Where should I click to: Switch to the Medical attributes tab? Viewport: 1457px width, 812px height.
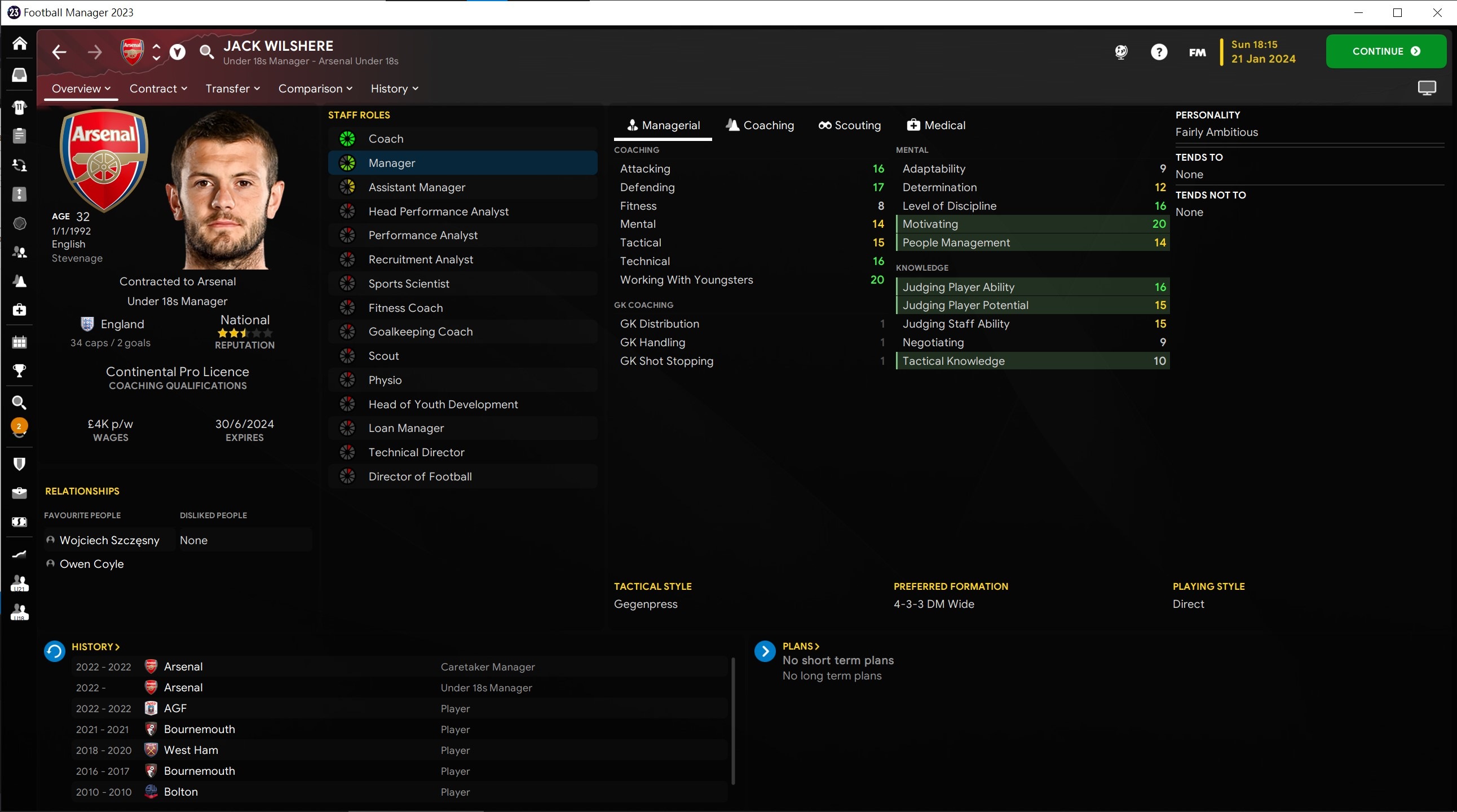(936, 126)
